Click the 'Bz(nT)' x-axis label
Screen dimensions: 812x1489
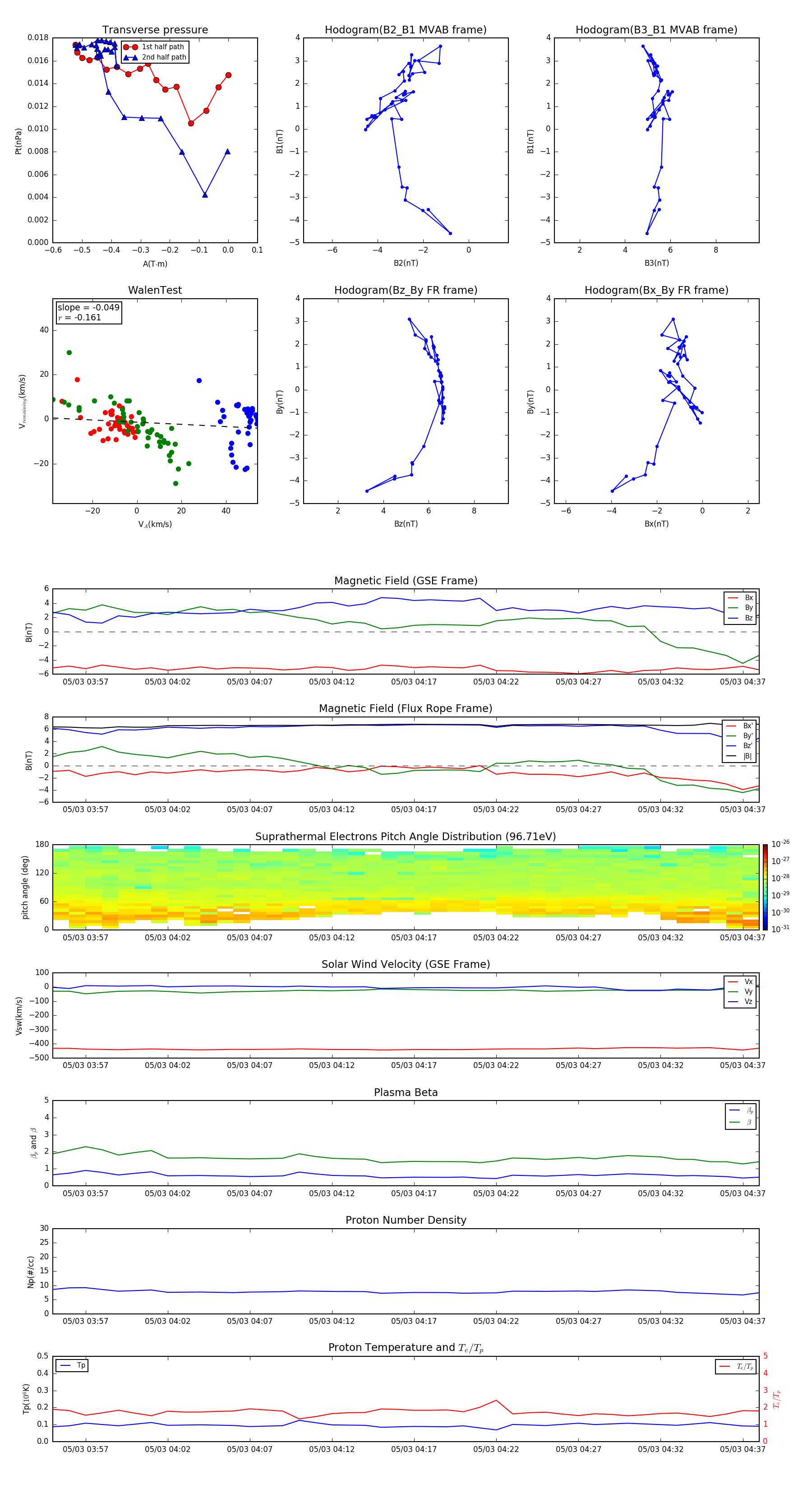(406, 524)
